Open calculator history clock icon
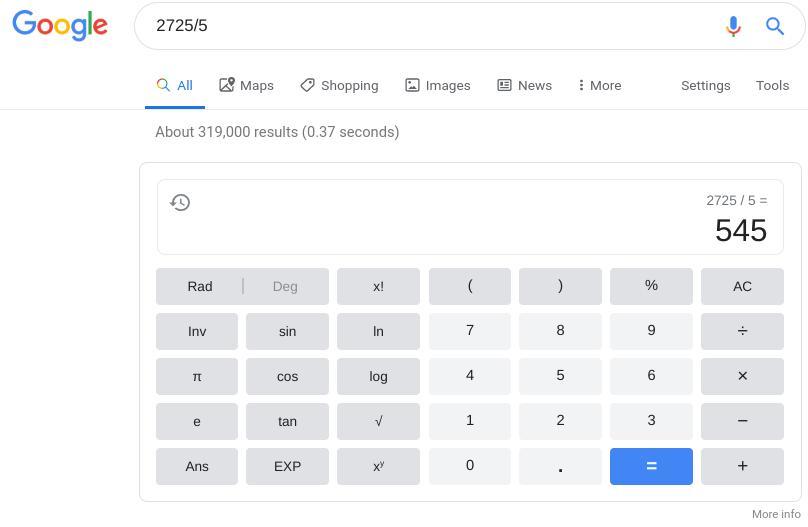 pyautogui.click(x=180, y=203)
